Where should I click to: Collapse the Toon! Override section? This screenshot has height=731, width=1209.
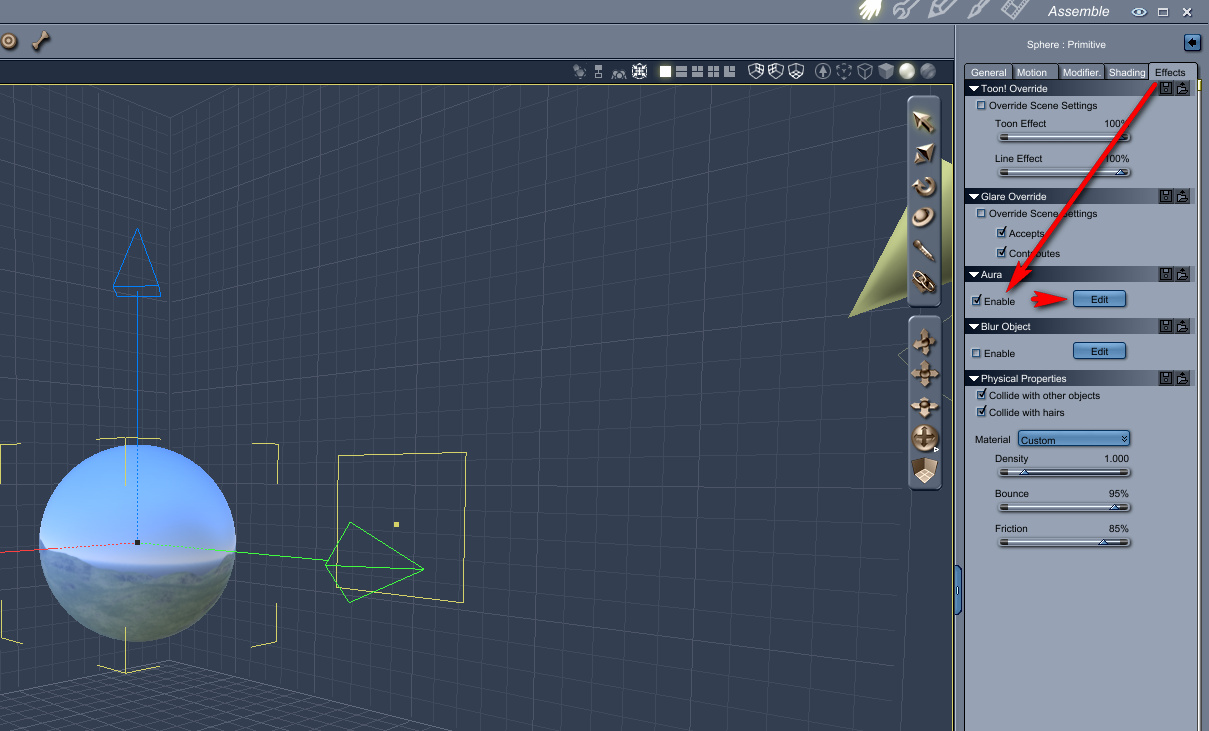(x=974, y=89)
